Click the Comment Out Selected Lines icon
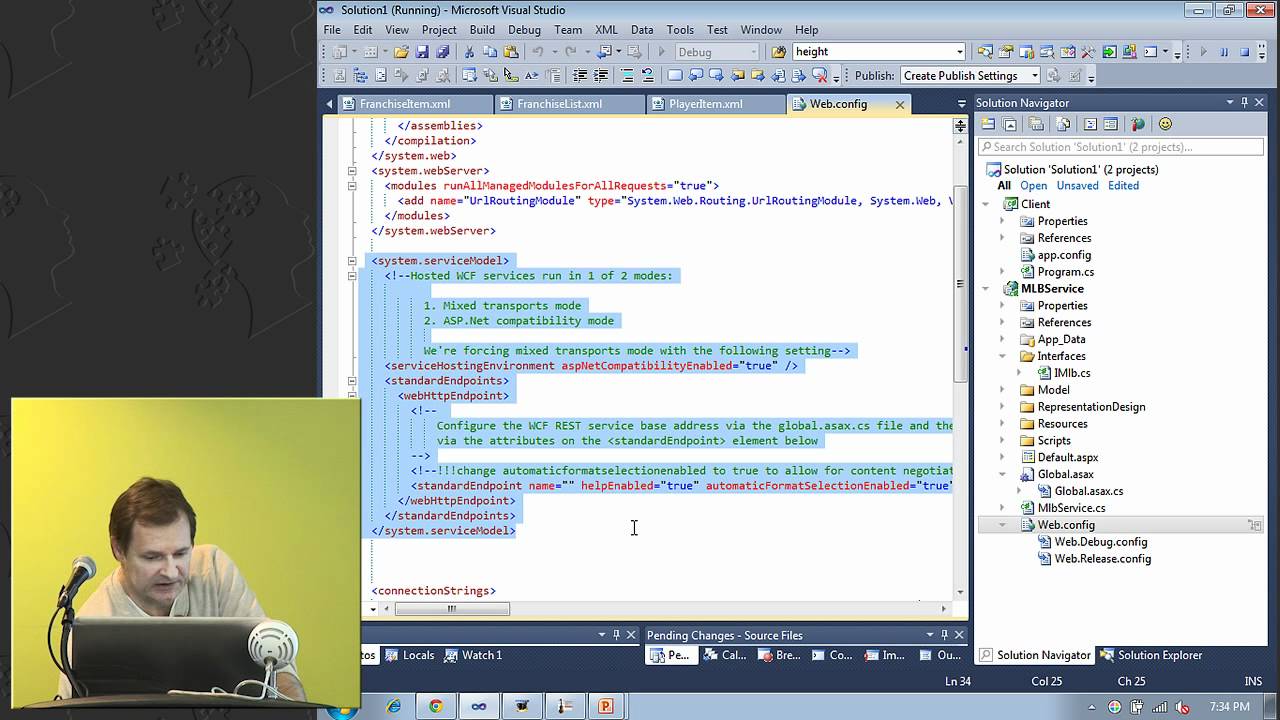The width and height of the screenshot is (1280, 720). pyautogui.click(x=627, y=75)
